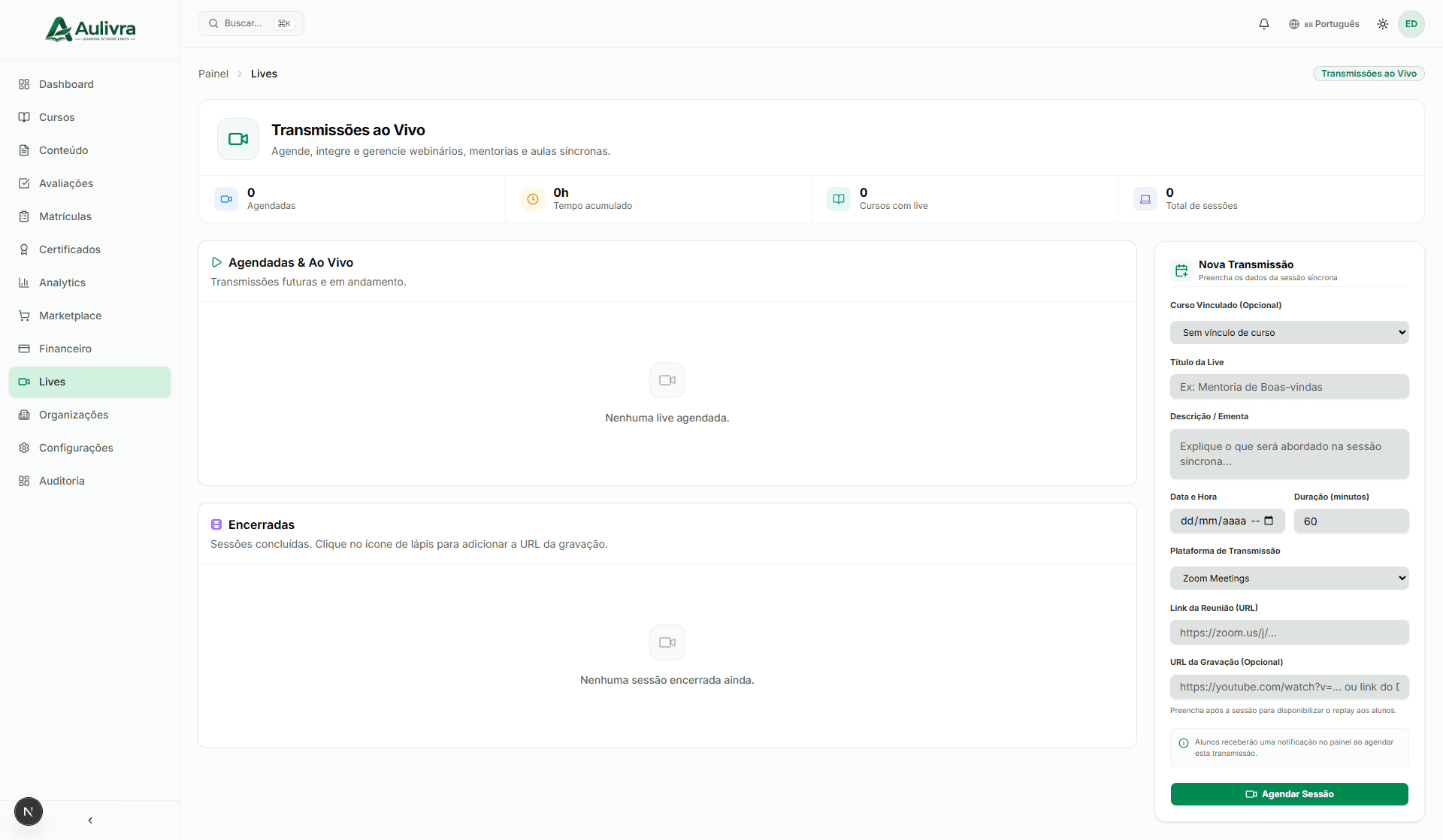Expand the Curso Vinculado dropdown
1443x840 pixels.
coord(1290,333)
